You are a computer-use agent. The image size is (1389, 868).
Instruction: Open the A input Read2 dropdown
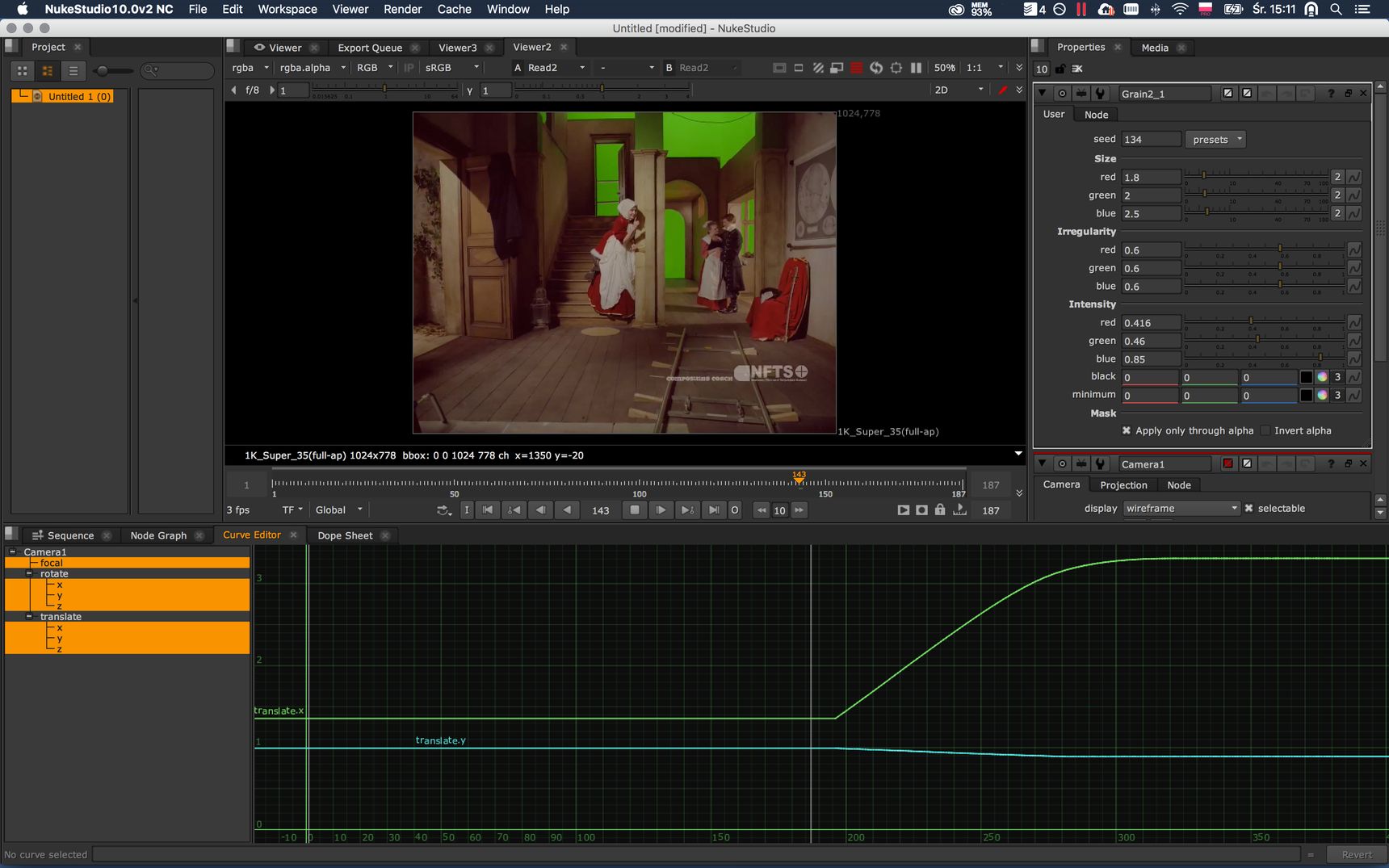[x=556, y=68]
